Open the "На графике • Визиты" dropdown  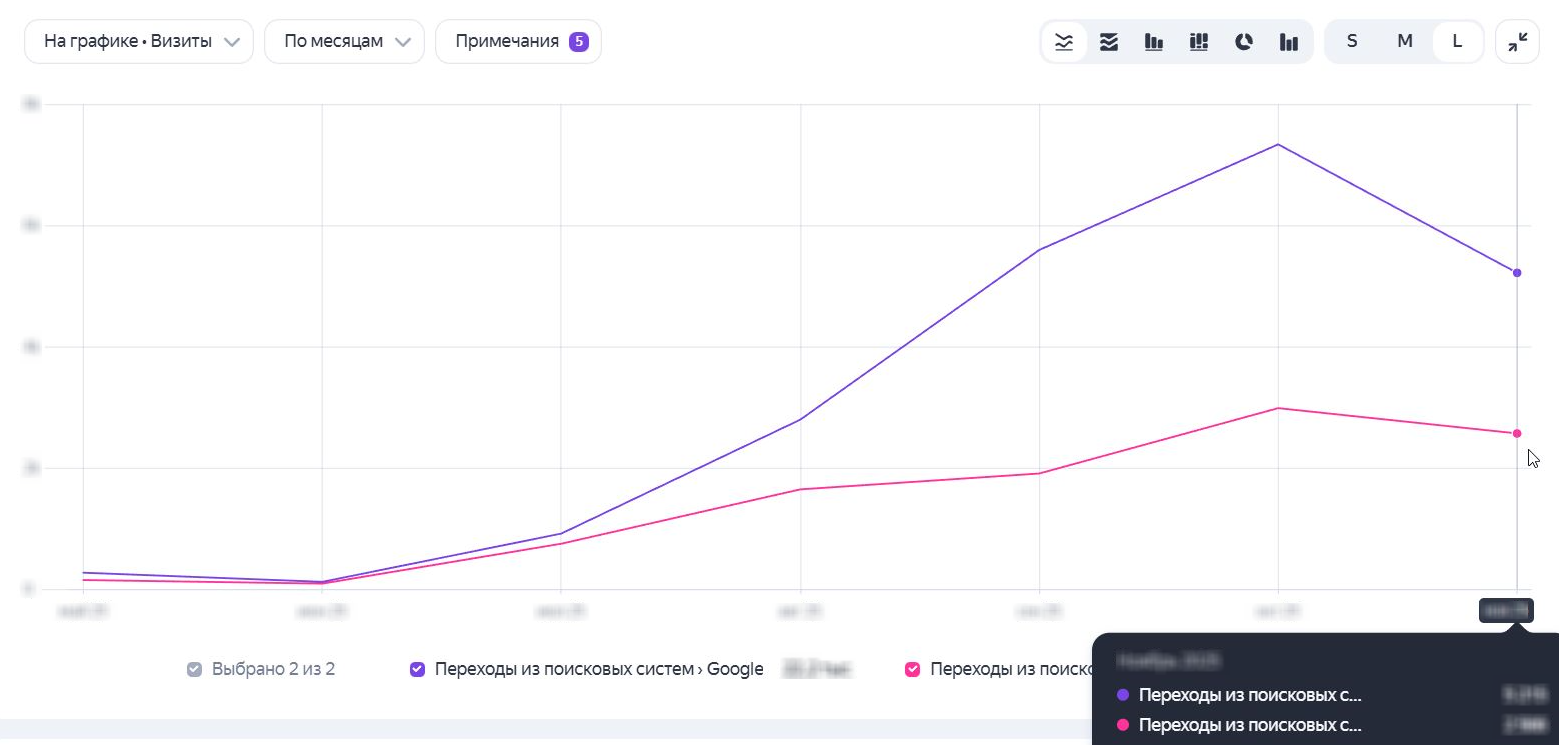pyautogui.click(x=139, y=42)
